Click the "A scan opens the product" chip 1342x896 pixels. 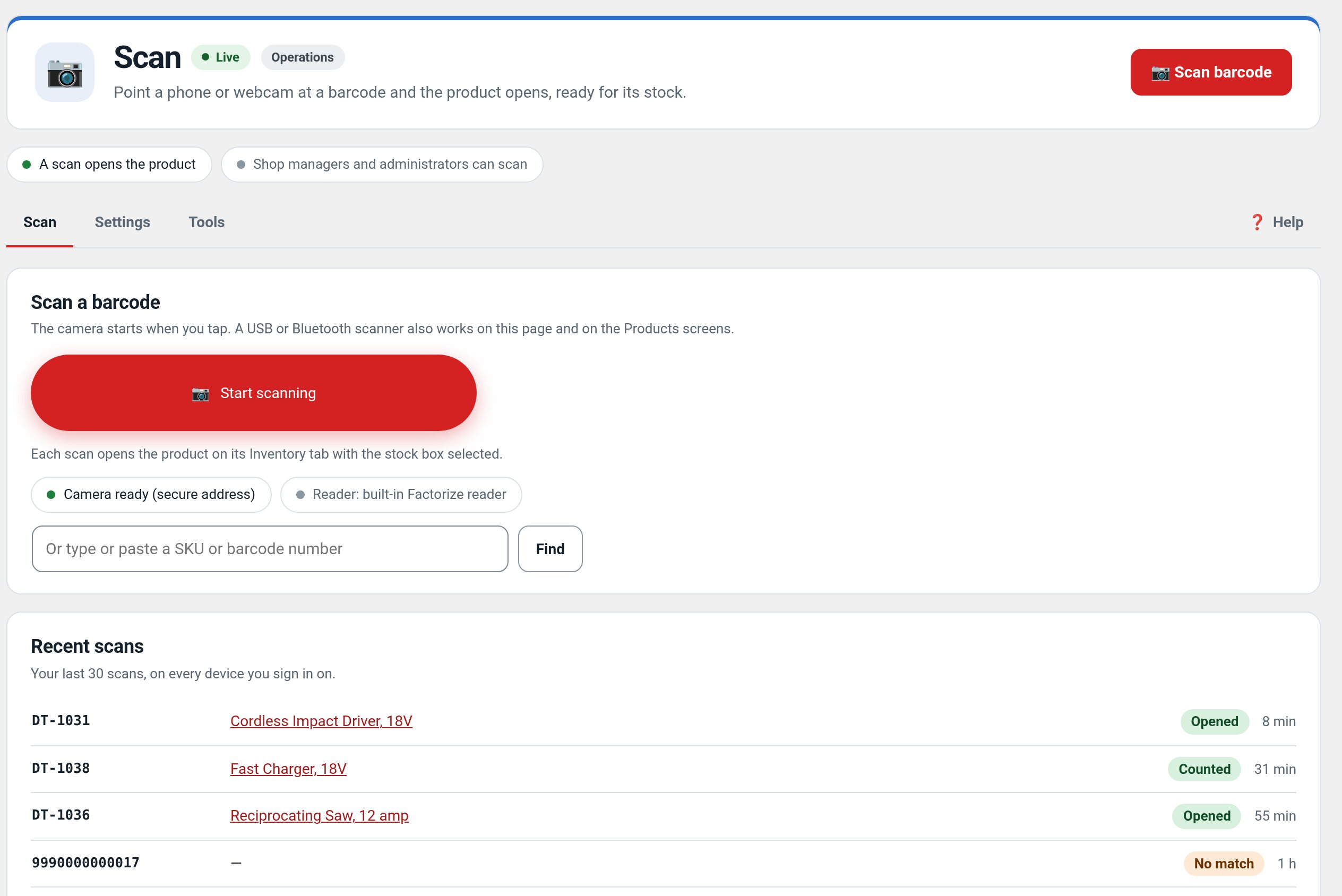click(x=109, y=165)
